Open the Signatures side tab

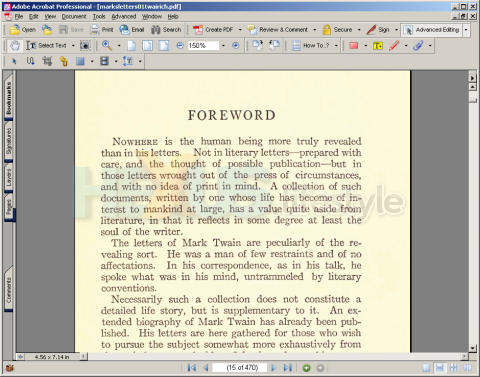pyautogui.click(x=9, y=141)
